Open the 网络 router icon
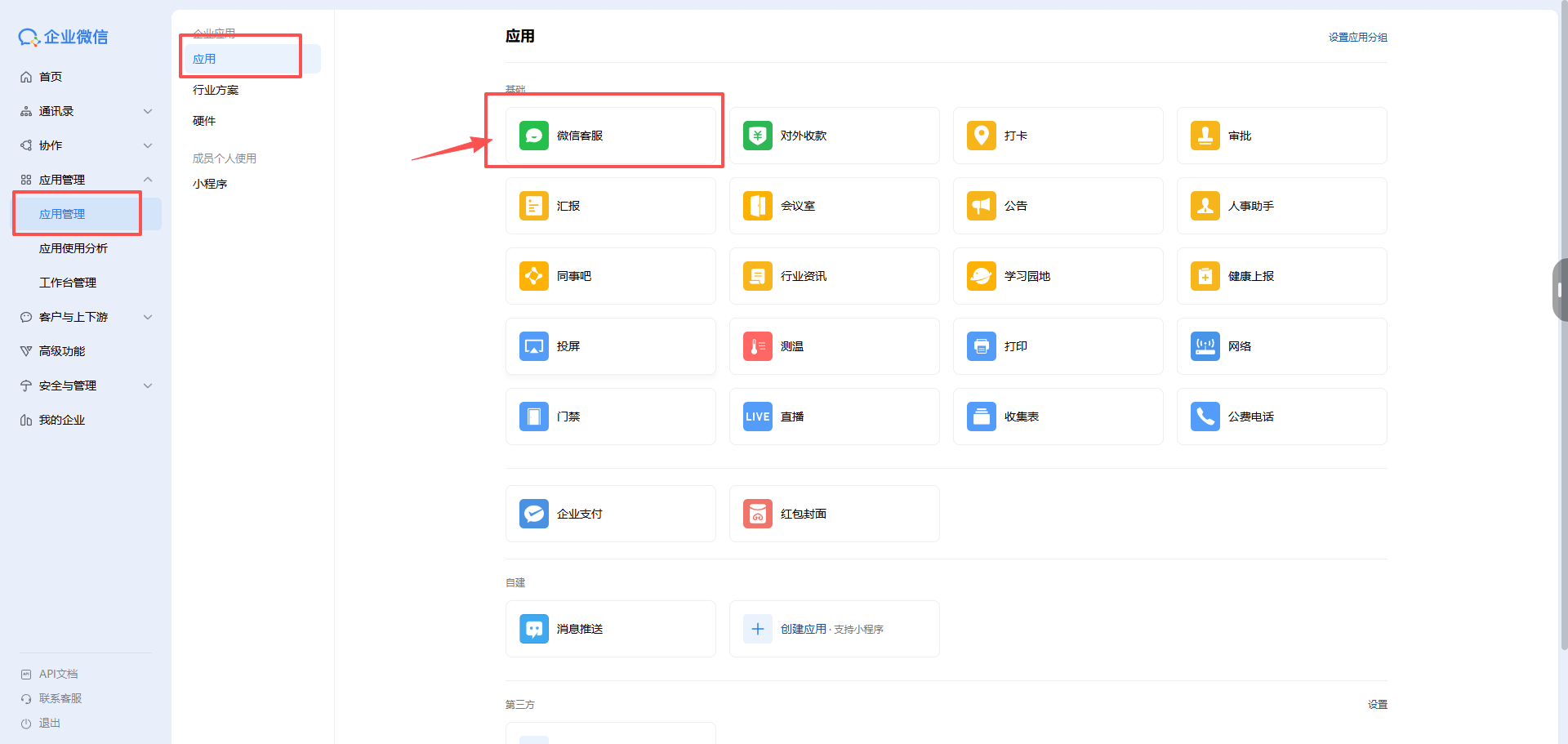 (x=1205, y=346)
